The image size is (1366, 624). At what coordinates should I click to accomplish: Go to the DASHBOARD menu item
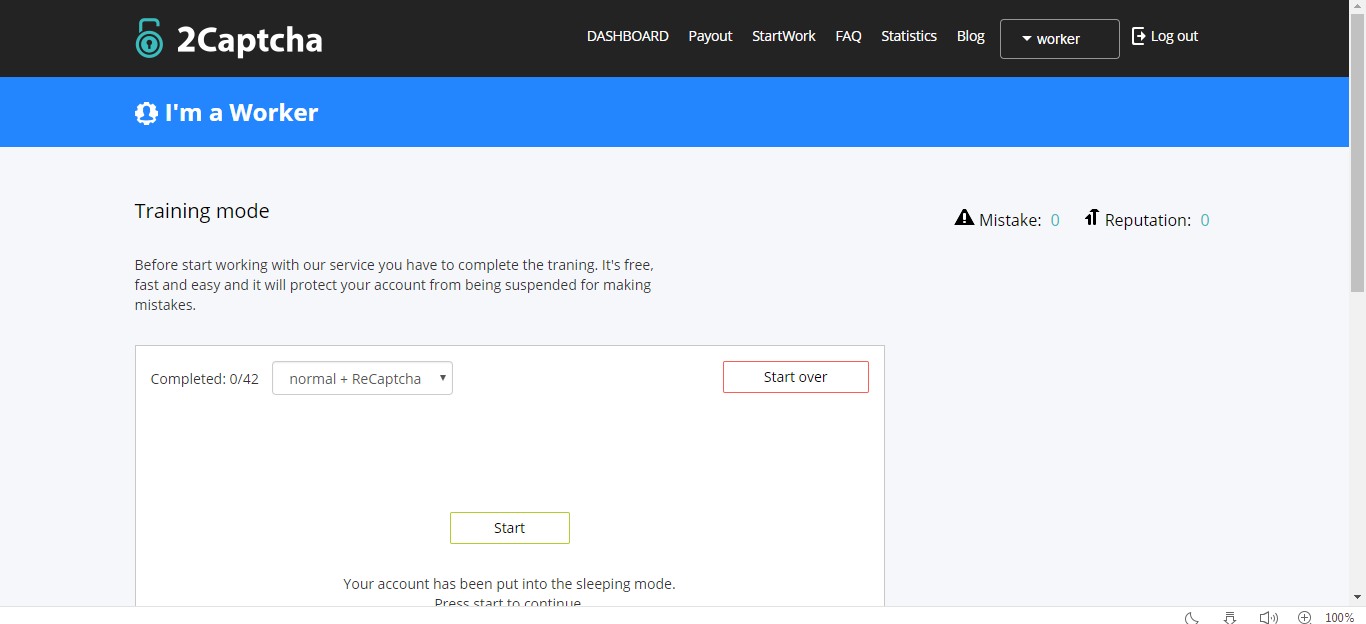[x=627, y=36]
